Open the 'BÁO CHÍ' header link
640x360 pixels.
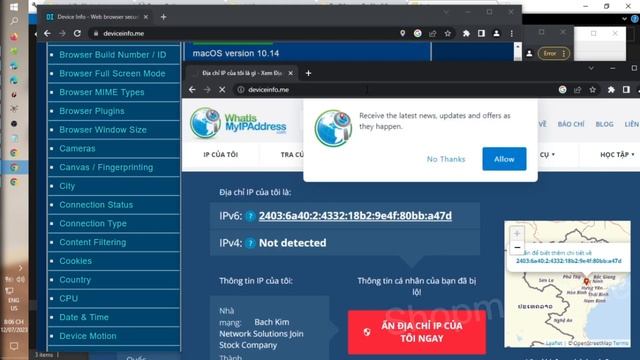pos(571,124)
